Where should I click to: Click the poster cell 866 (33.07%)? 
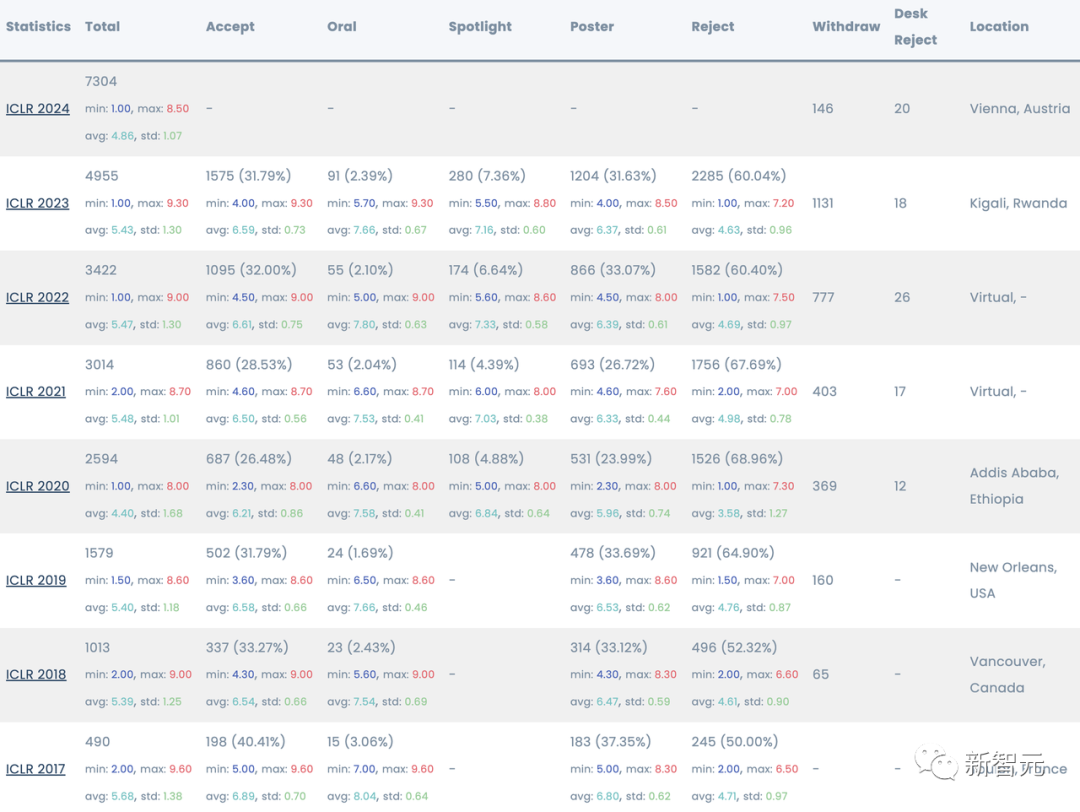pos(612,270)
